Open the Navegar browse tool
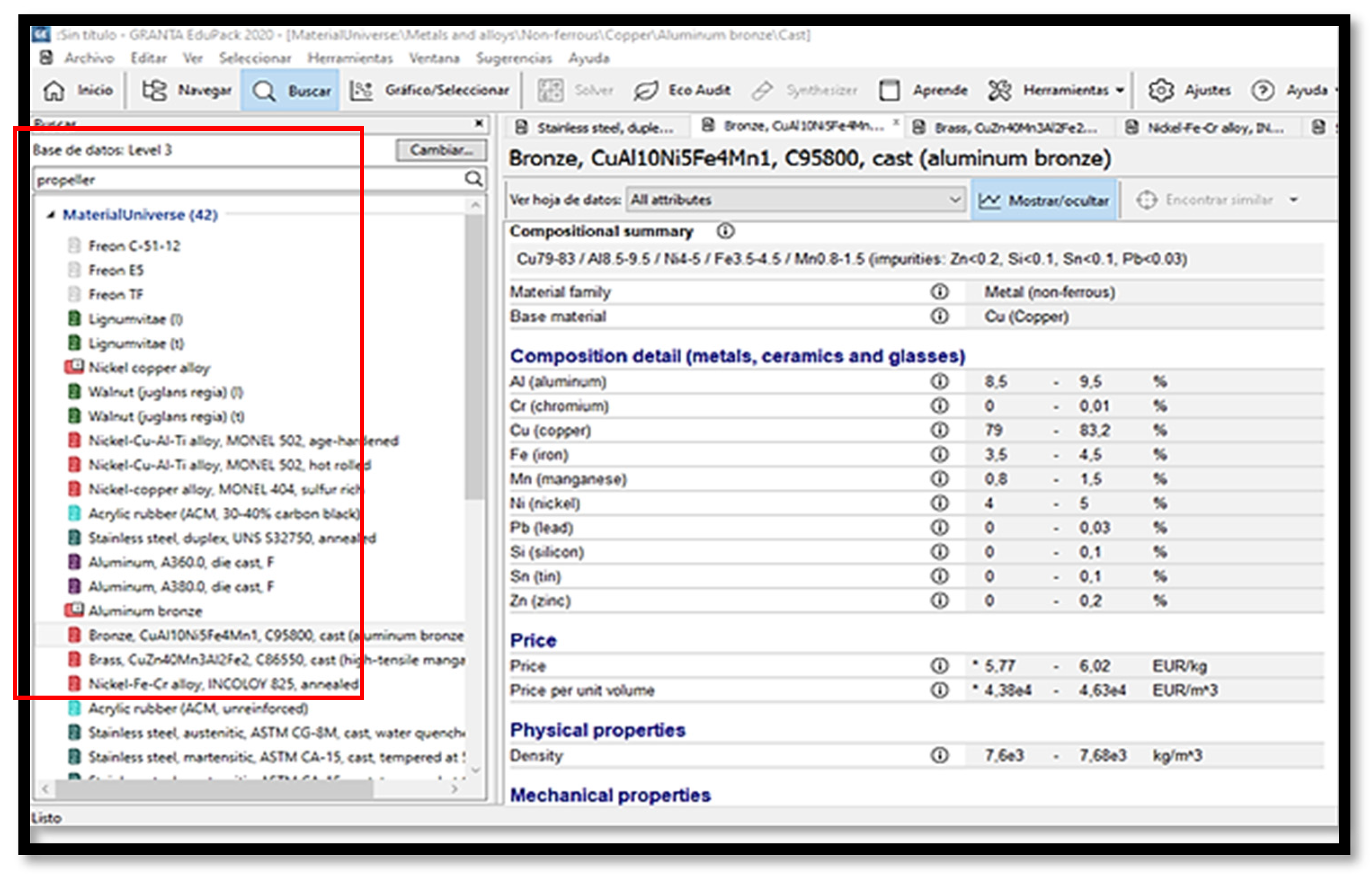1372x878 pixels. click(186, 90)
